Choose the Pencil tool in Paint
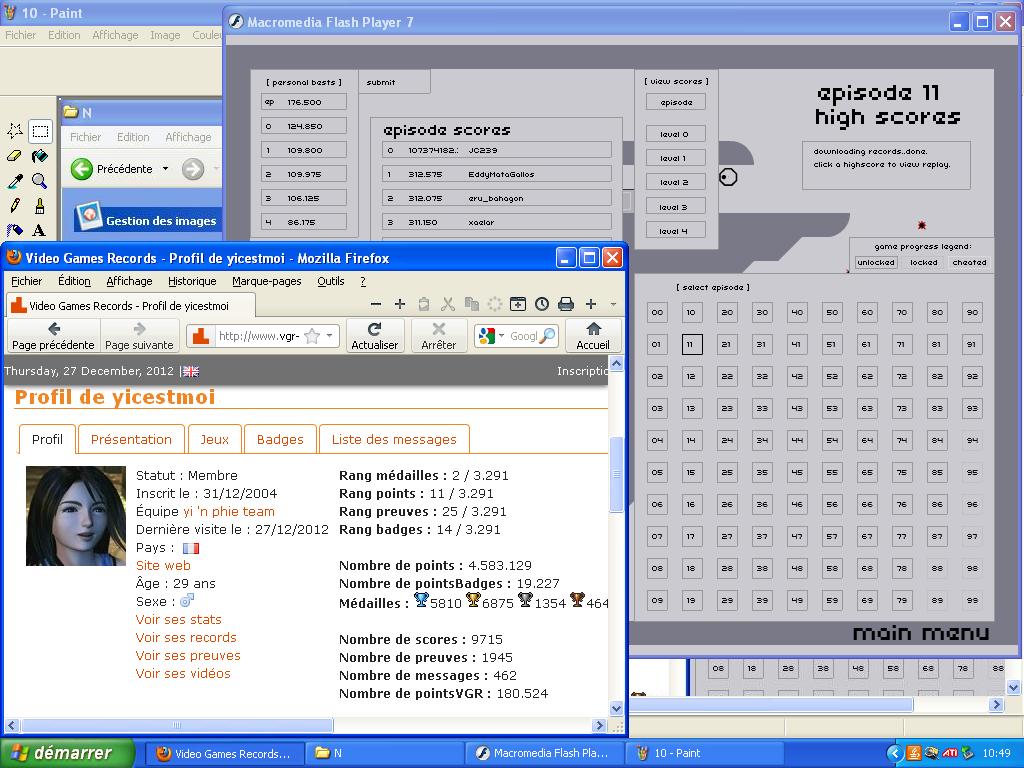Screen dimensions: 1024x768 pos(15,206)
